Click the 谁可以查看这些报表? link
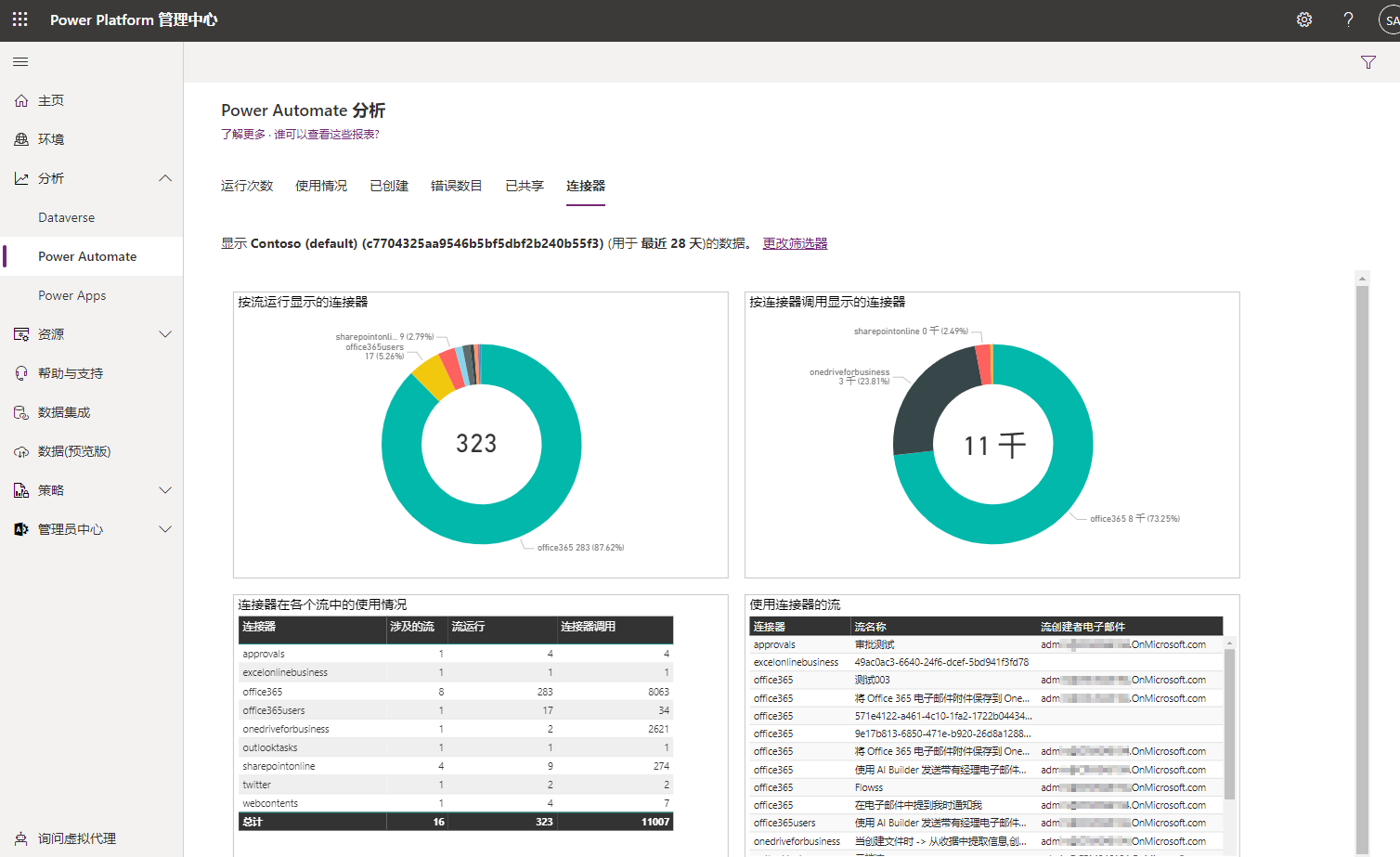 tap(327, 135)
